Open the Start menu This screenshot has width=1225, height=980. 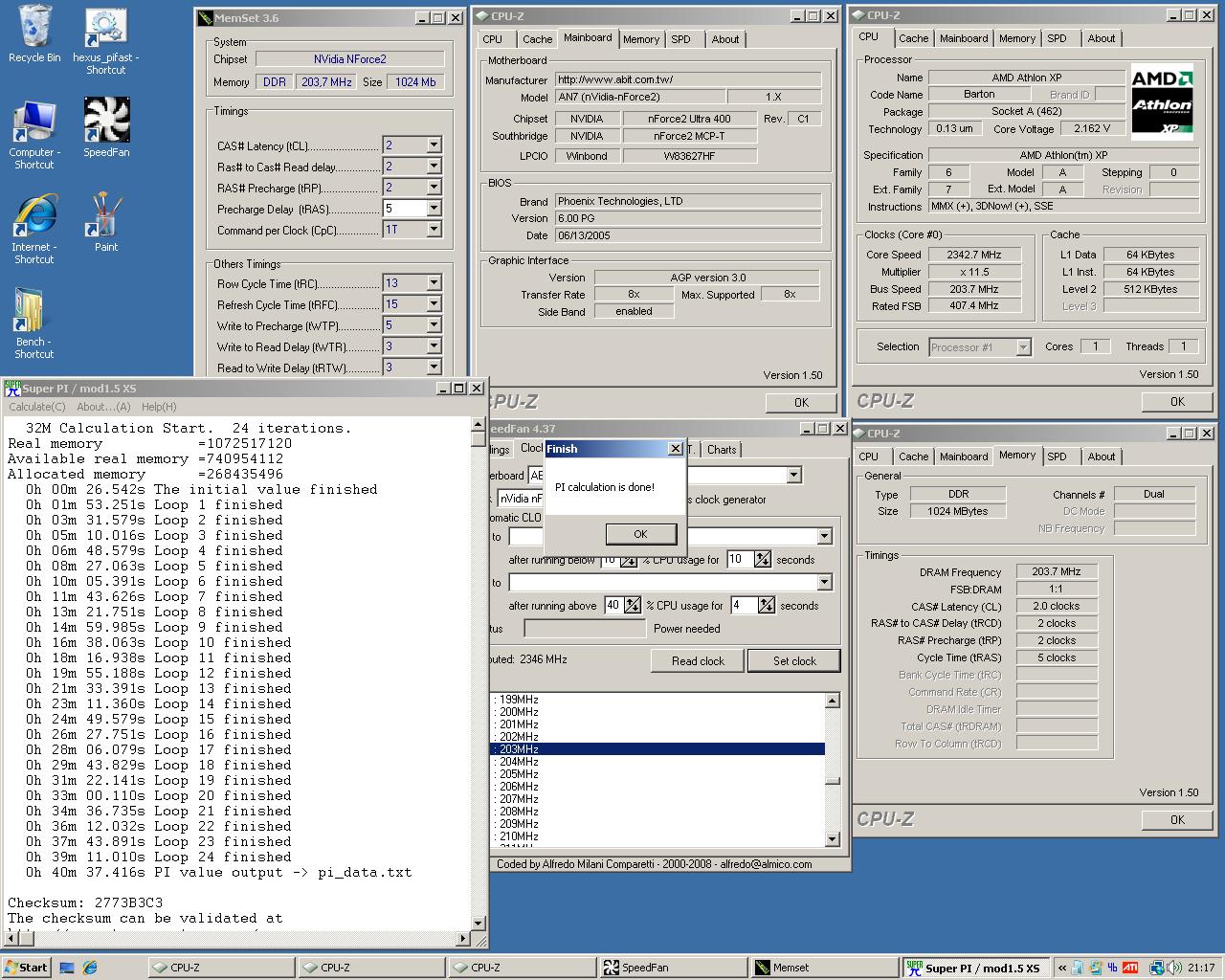click(26, 968)
